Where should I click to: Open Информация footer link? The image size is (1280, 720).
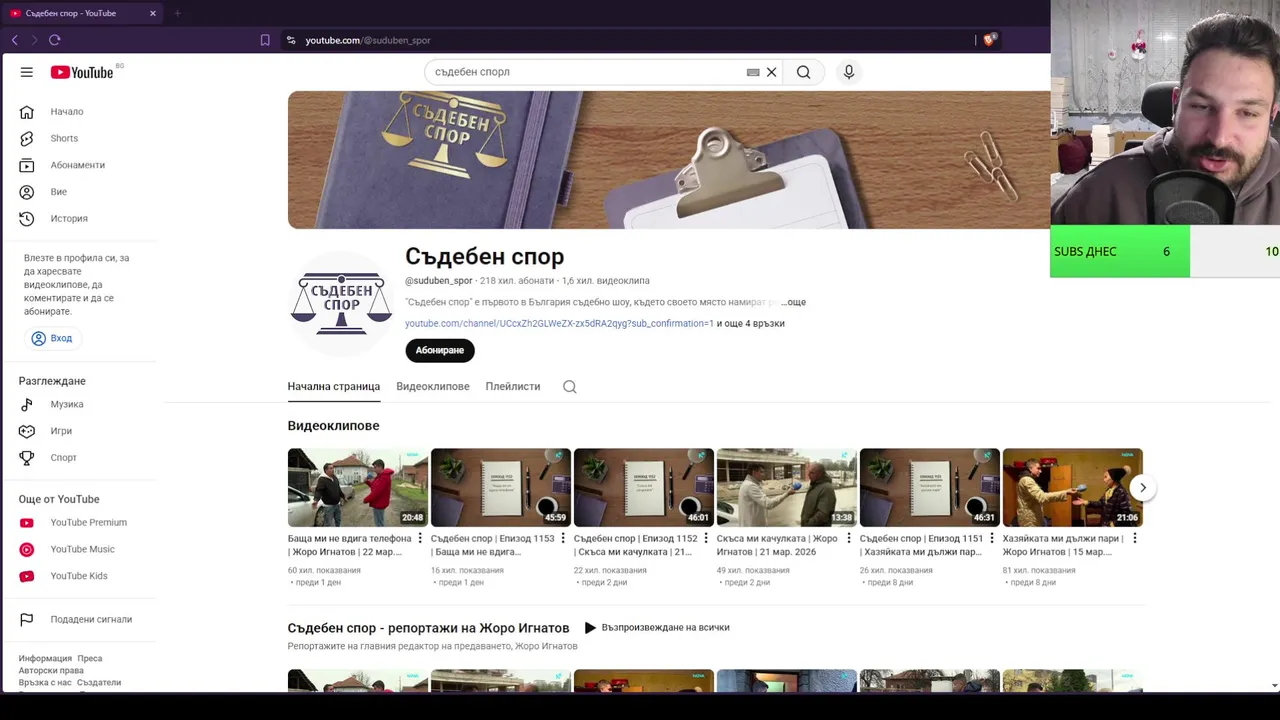[x=45, y=659]
